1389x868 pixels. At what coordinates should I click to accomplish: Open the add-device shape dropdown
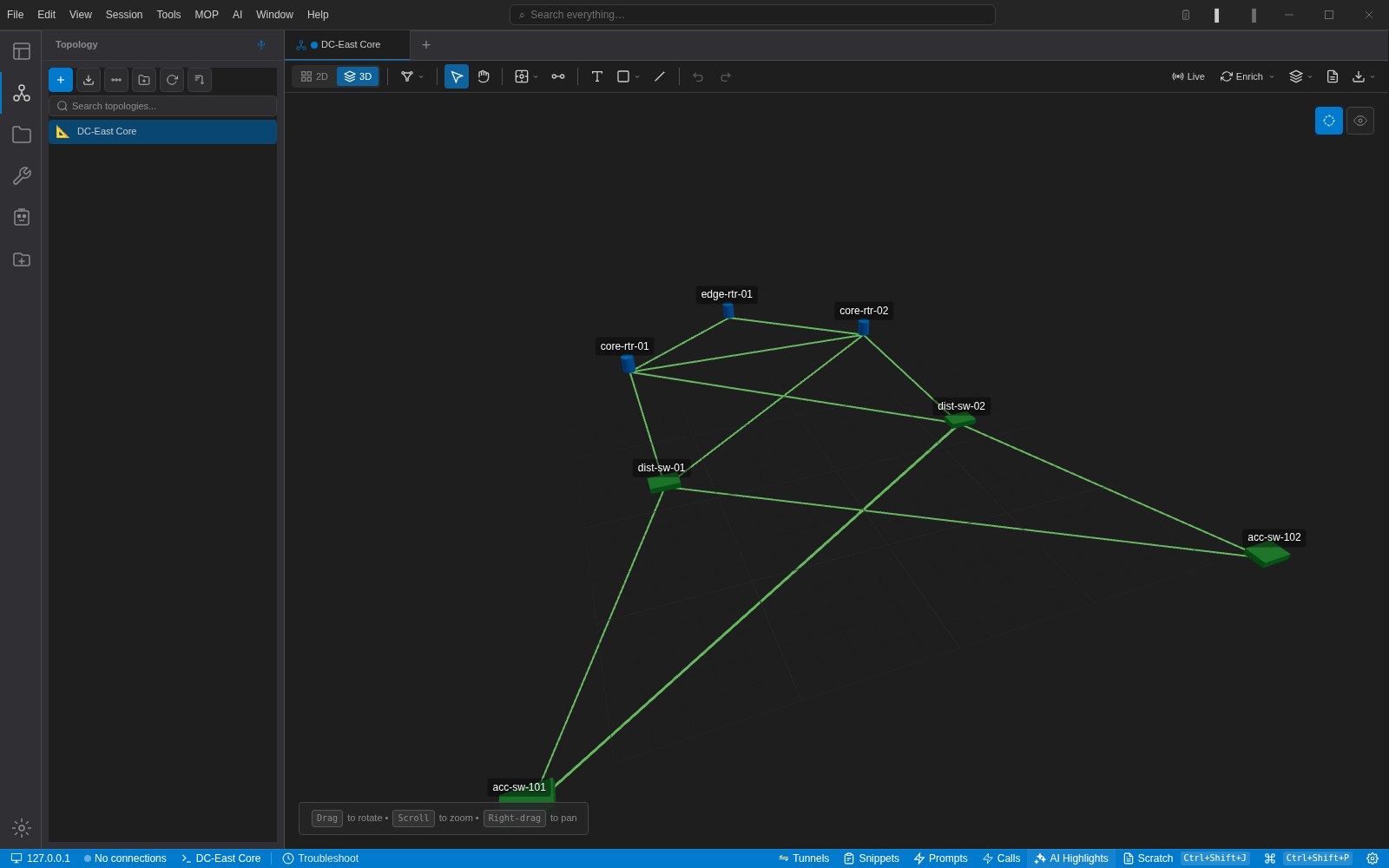[526, 76]
